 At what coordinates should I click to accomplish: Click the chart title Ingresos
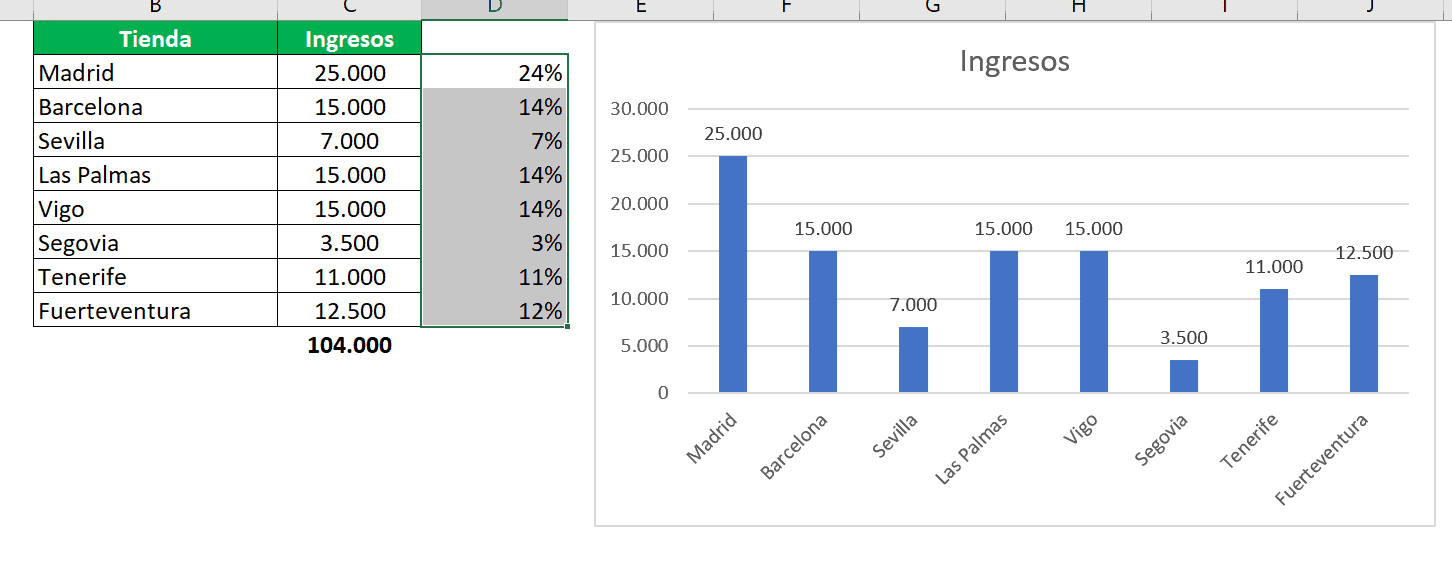coord(1014,61)
